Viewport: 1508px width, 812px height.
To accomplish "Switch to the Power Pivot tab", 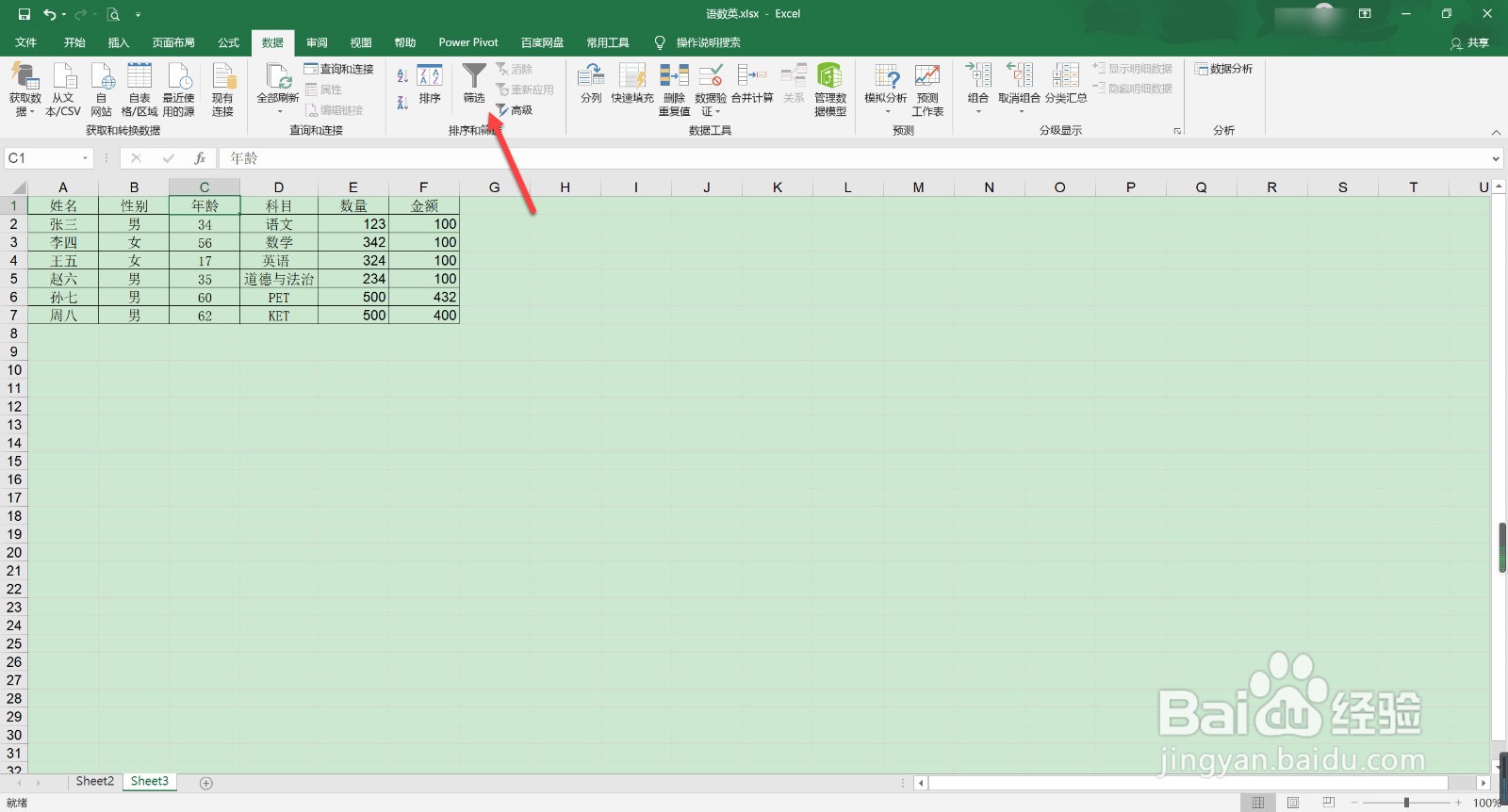I will point(468,42).
